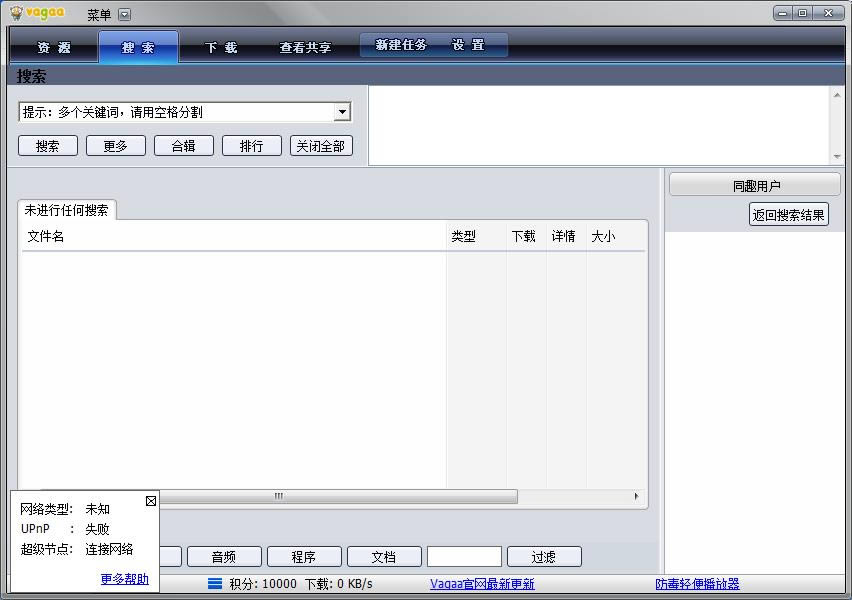Switch to the 资源 tab
852x600 pixels.
pyautogui.click(x=54, y=47)
